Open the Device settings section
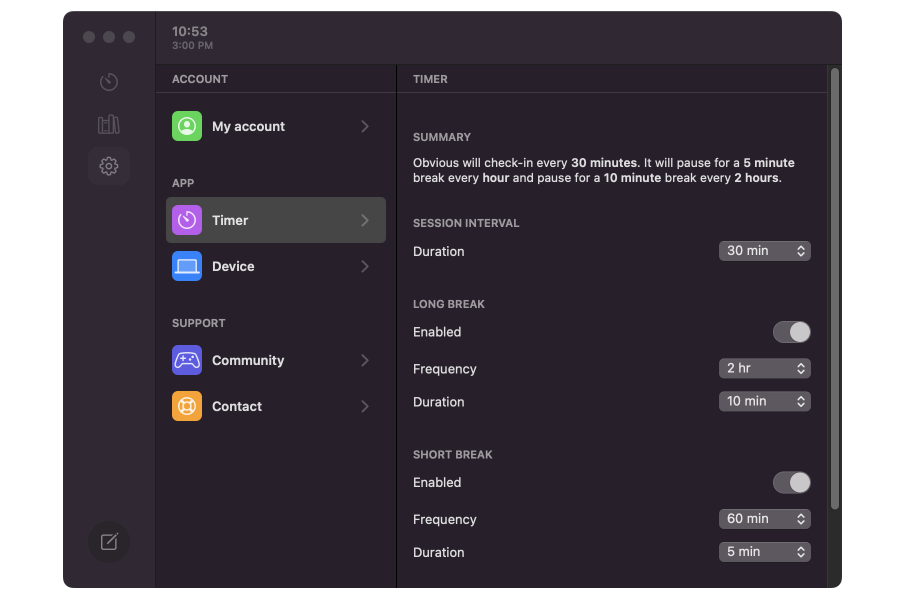905x600 pixels. coord(275,266)
